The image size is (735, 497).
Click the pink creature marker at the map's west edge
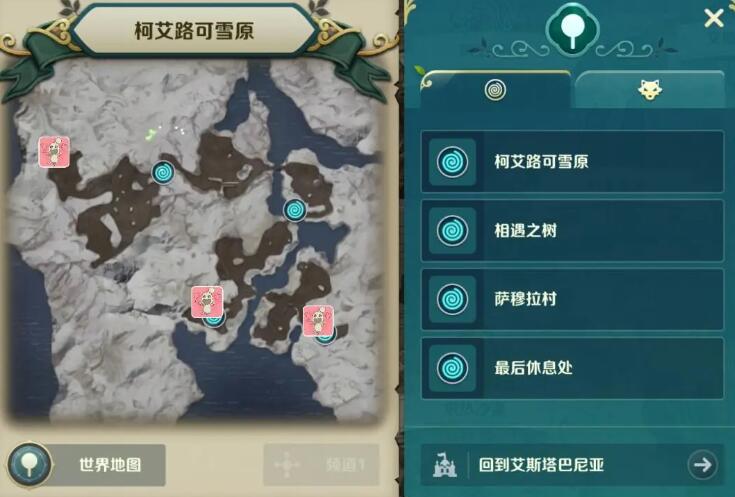click(x=54, y=151)
